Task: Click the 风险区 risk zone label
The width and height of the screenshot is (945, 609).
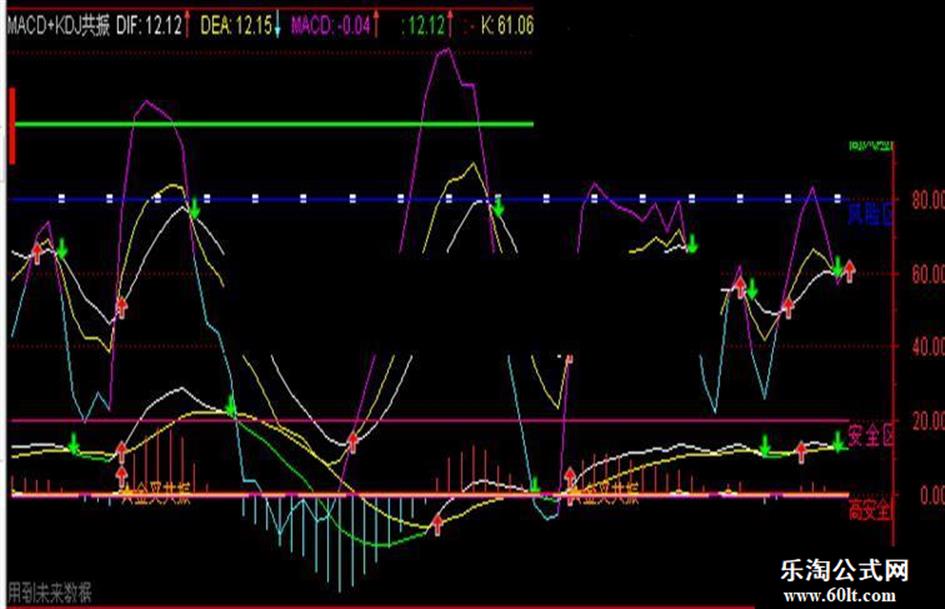Action: (870, 213)
